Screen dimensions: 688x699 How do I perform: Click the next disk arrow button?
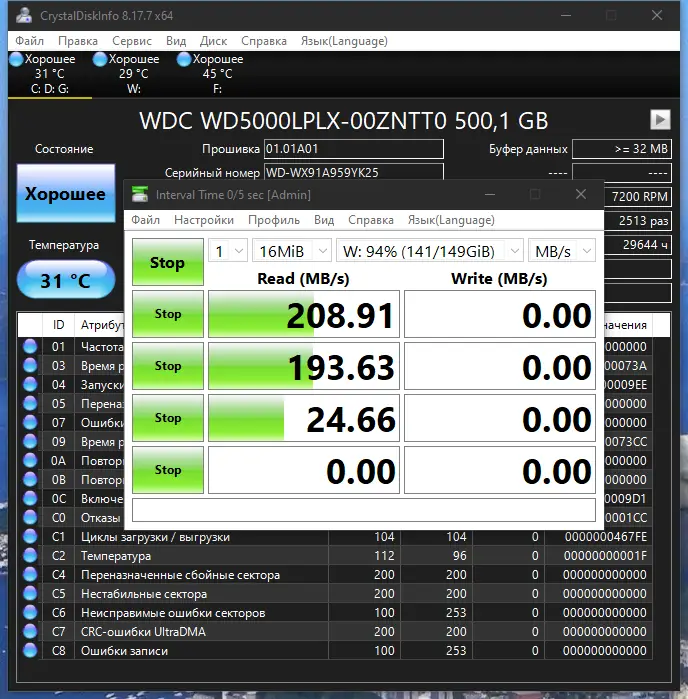point(660,119)
